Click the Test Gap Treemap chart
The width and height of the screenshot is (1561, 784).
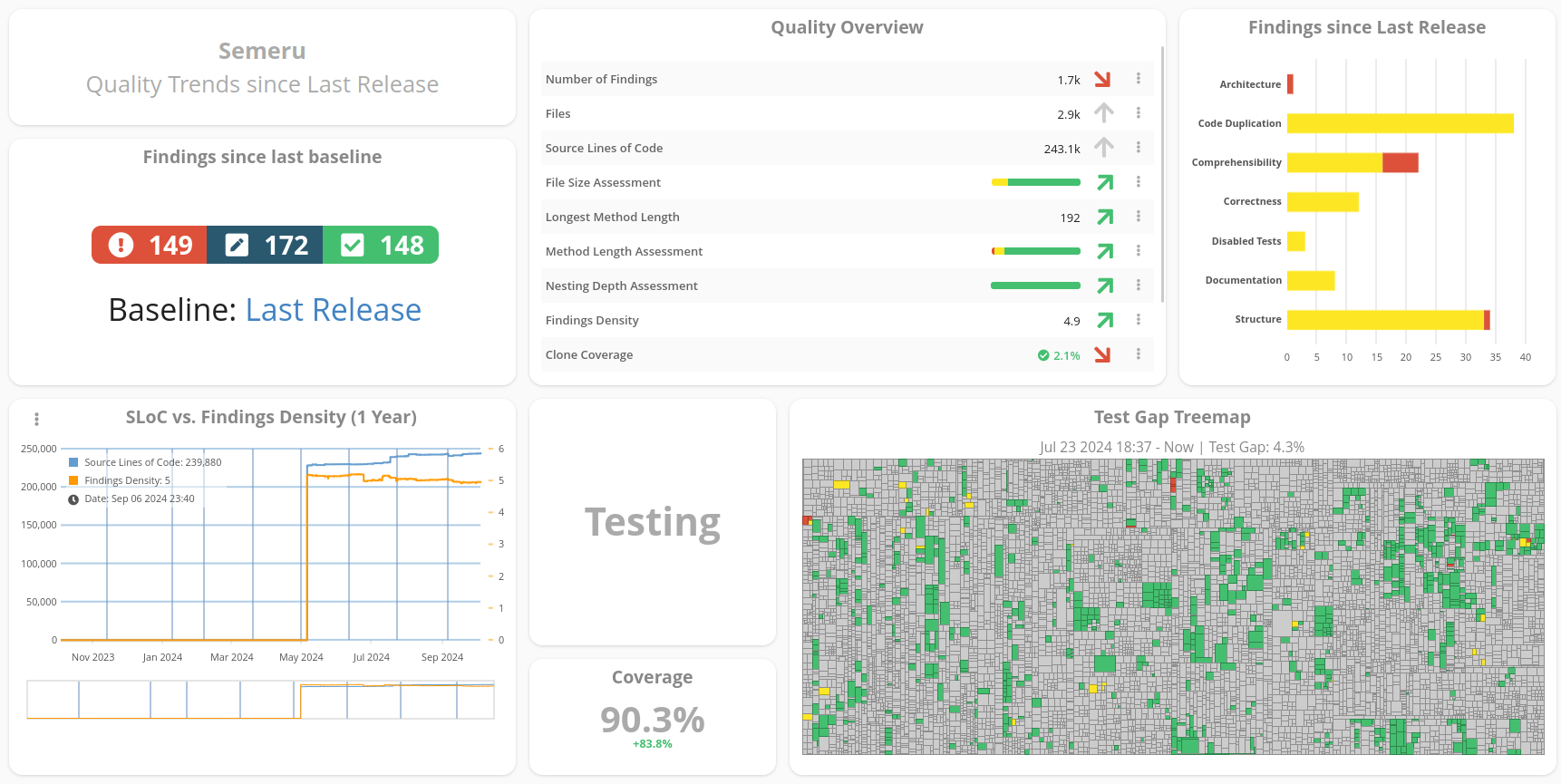click(1173, 606)
